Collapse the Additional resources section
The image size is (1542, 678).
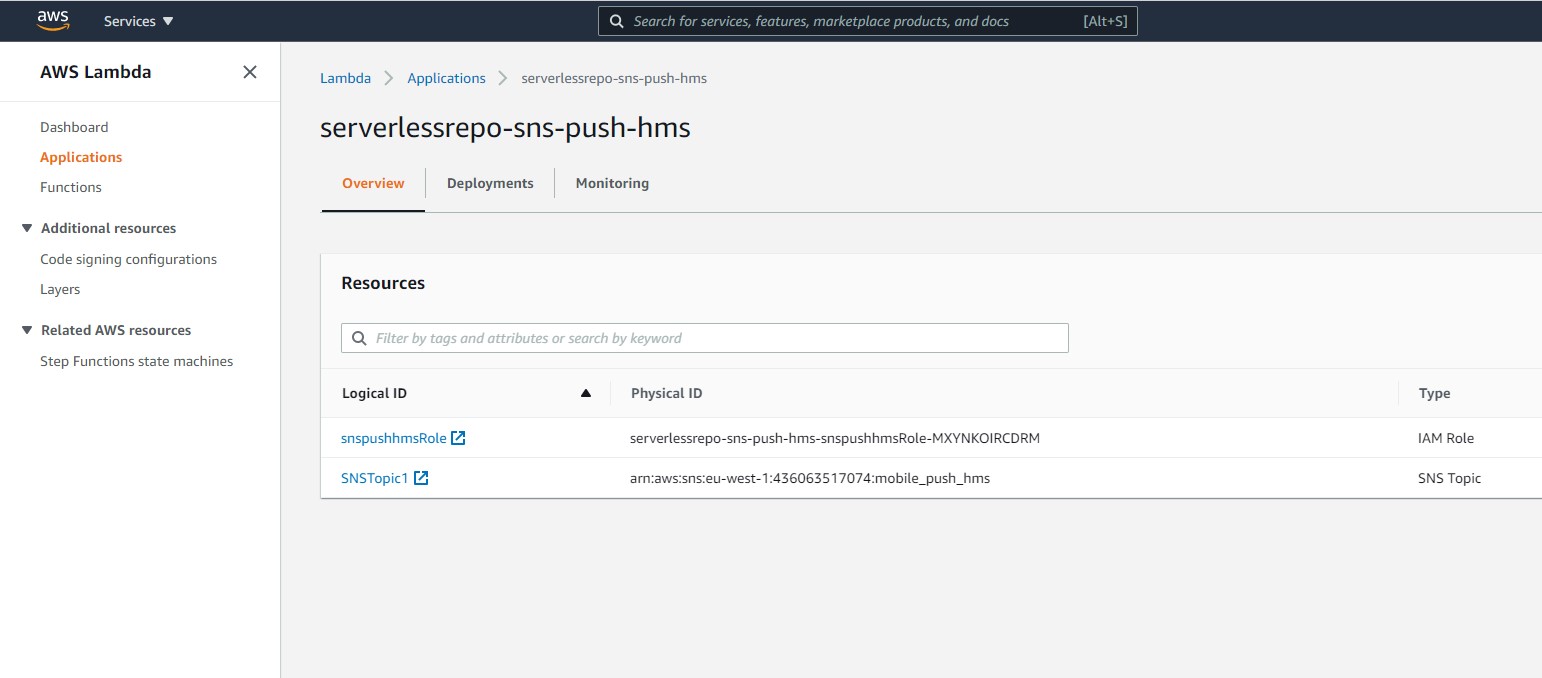27,227
